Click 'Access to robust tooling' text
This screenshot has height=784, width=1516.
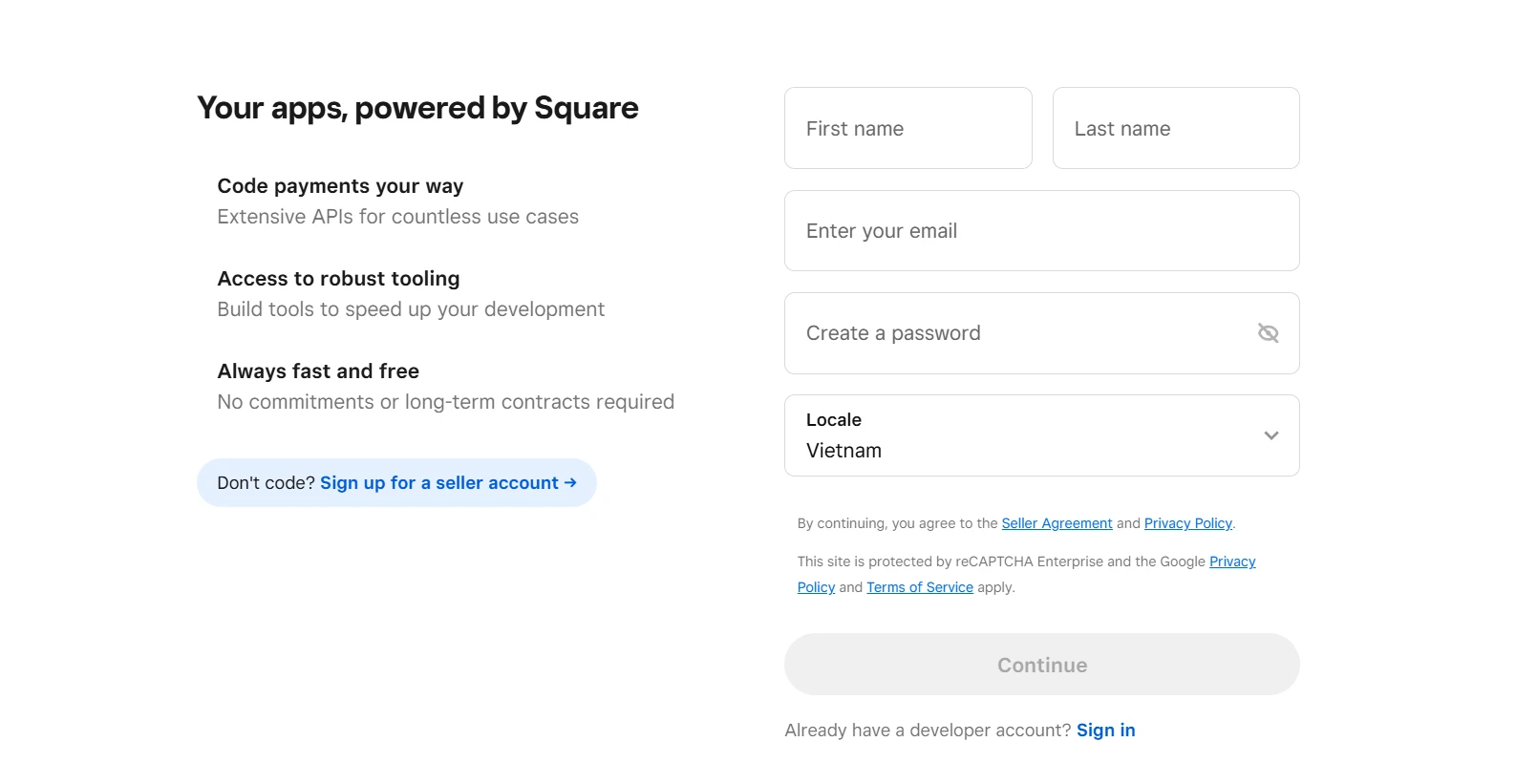338,279
